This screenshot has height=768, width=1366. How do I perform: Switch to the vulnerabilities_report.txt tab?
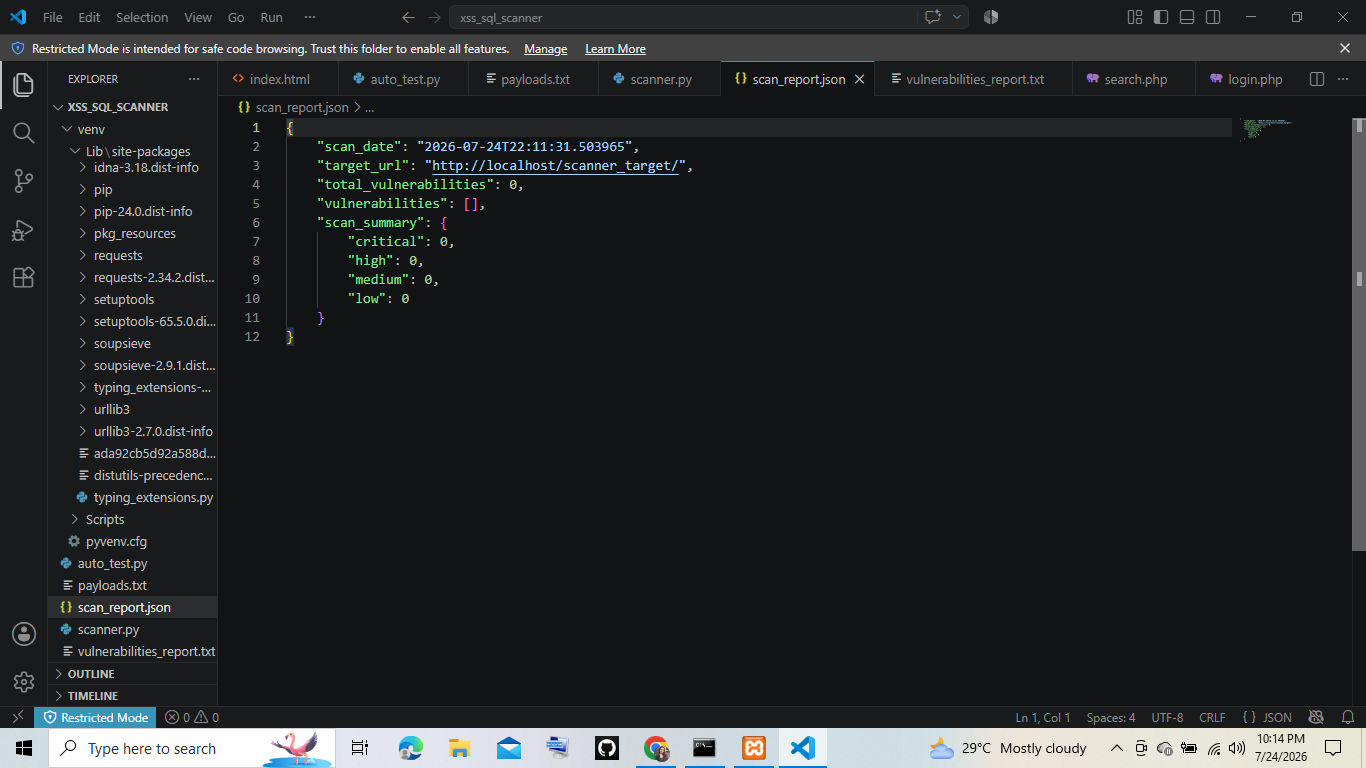[x=975, y=79]
